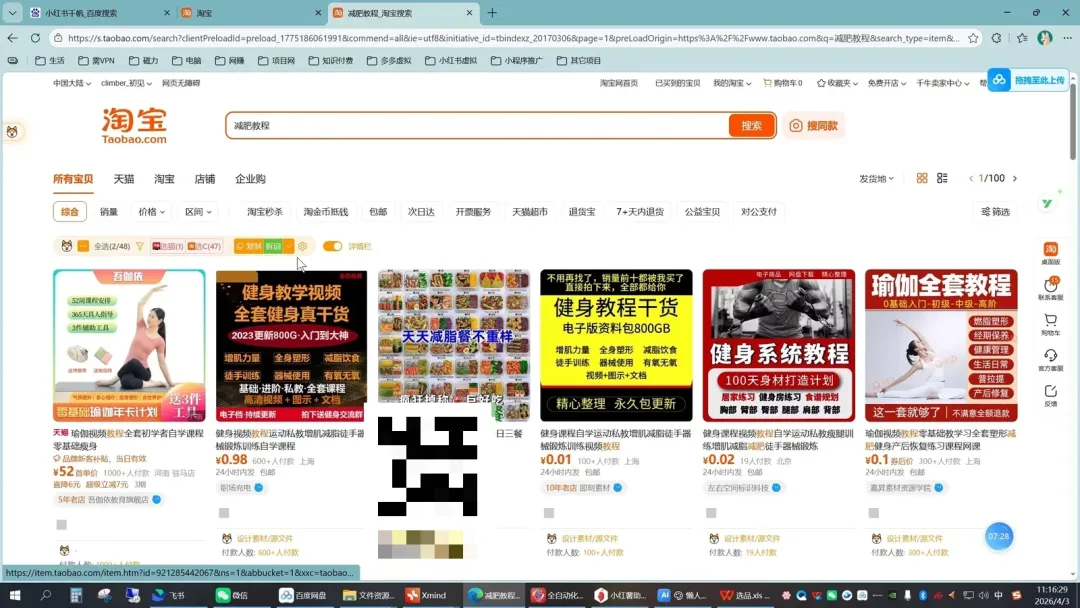Expand the climber_初见 account dropdown

(x=126, y=83)
